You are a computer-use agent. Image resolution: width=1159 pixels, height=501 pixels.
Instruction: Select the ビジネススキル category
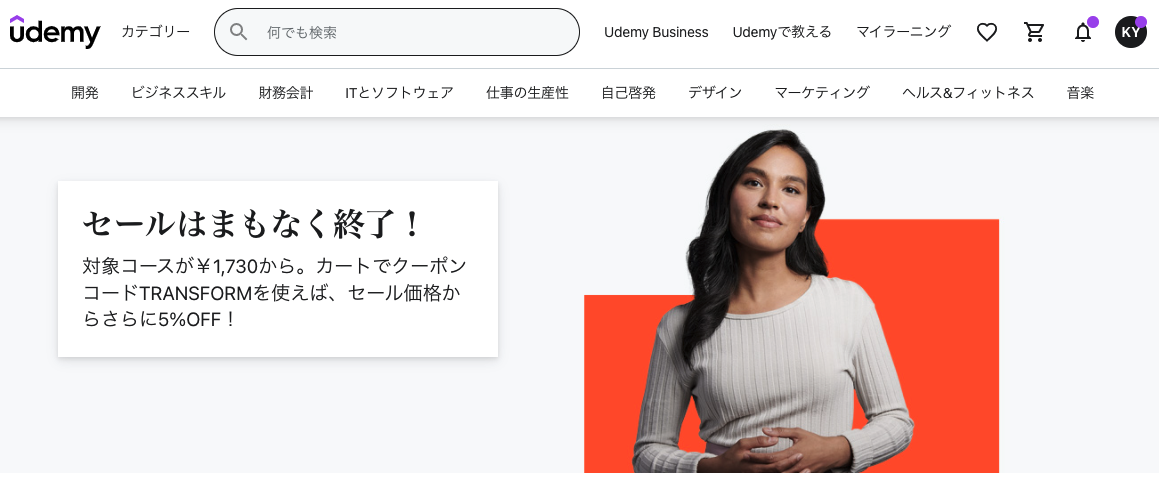coord(178,92)
